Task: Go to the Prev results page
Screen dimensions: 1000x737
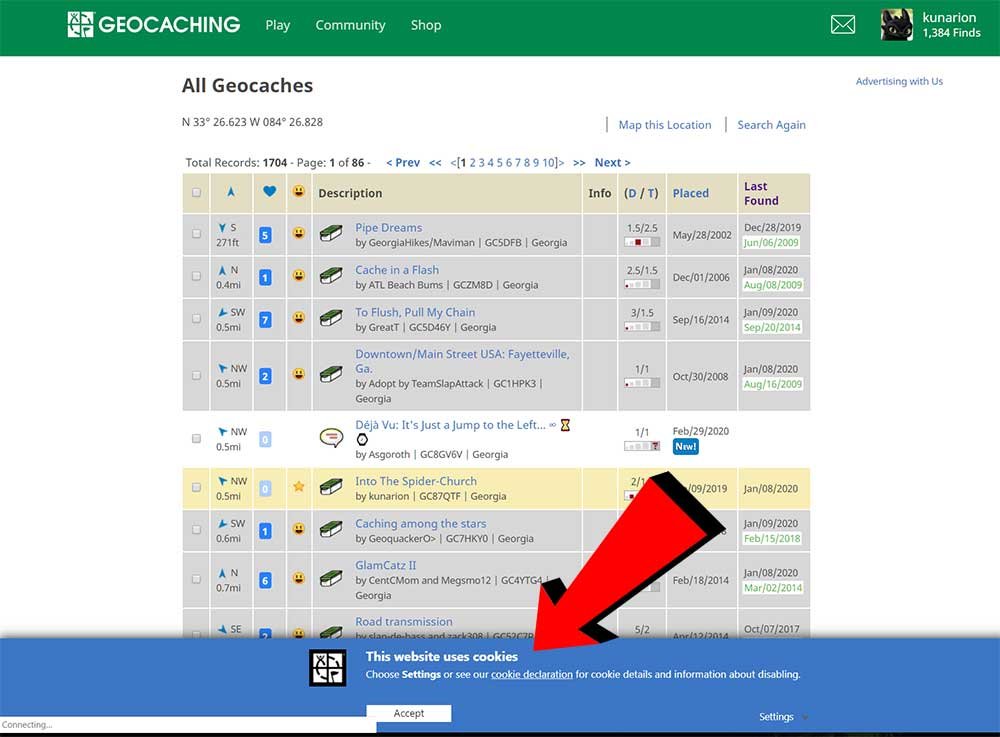Action: [x=402, y=163]
